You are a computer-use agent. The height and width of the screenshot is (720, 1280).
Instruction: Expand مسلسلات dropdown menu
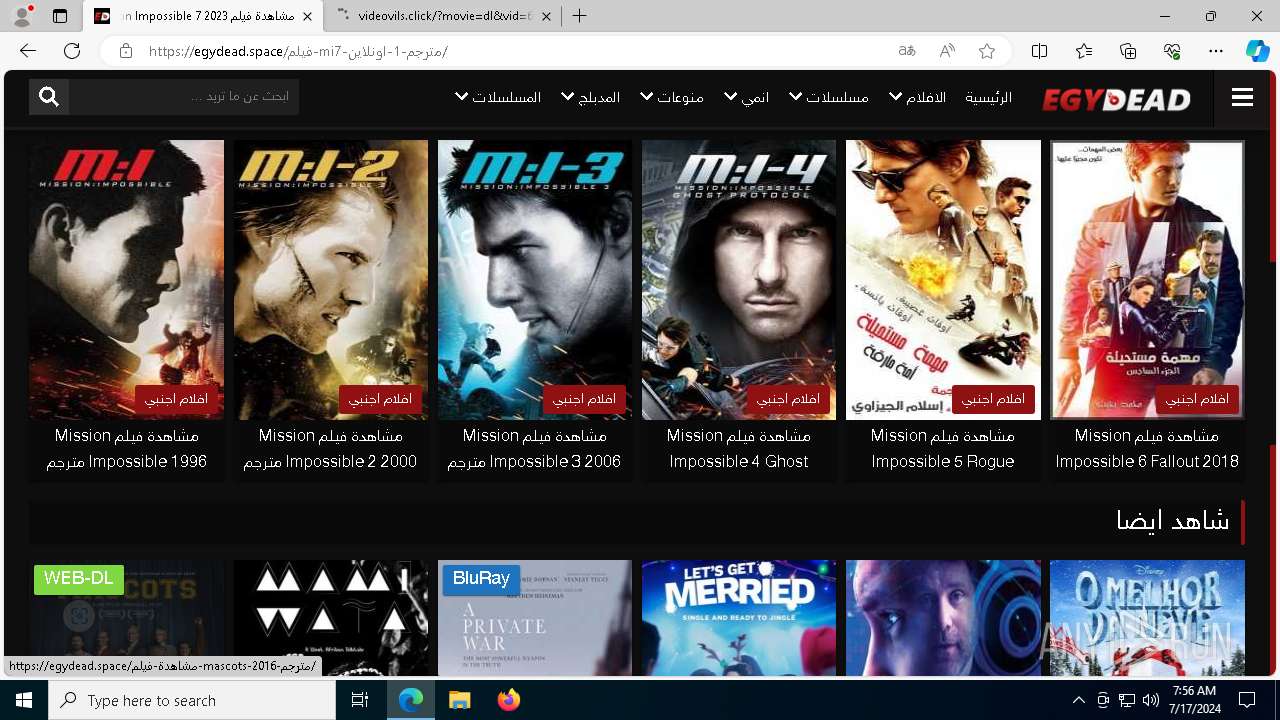click(829, 97)
